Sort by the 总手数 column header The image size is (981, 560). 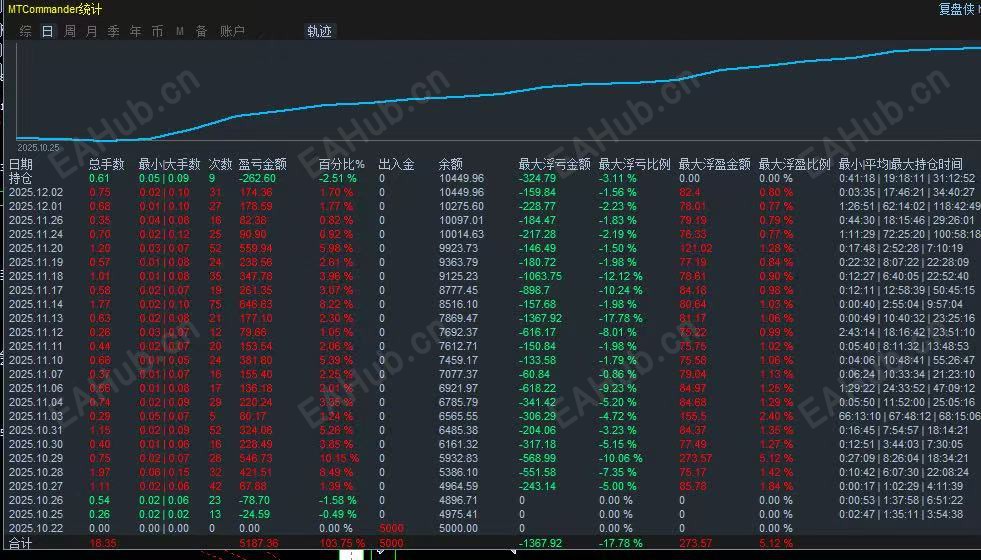coord(106,164)
